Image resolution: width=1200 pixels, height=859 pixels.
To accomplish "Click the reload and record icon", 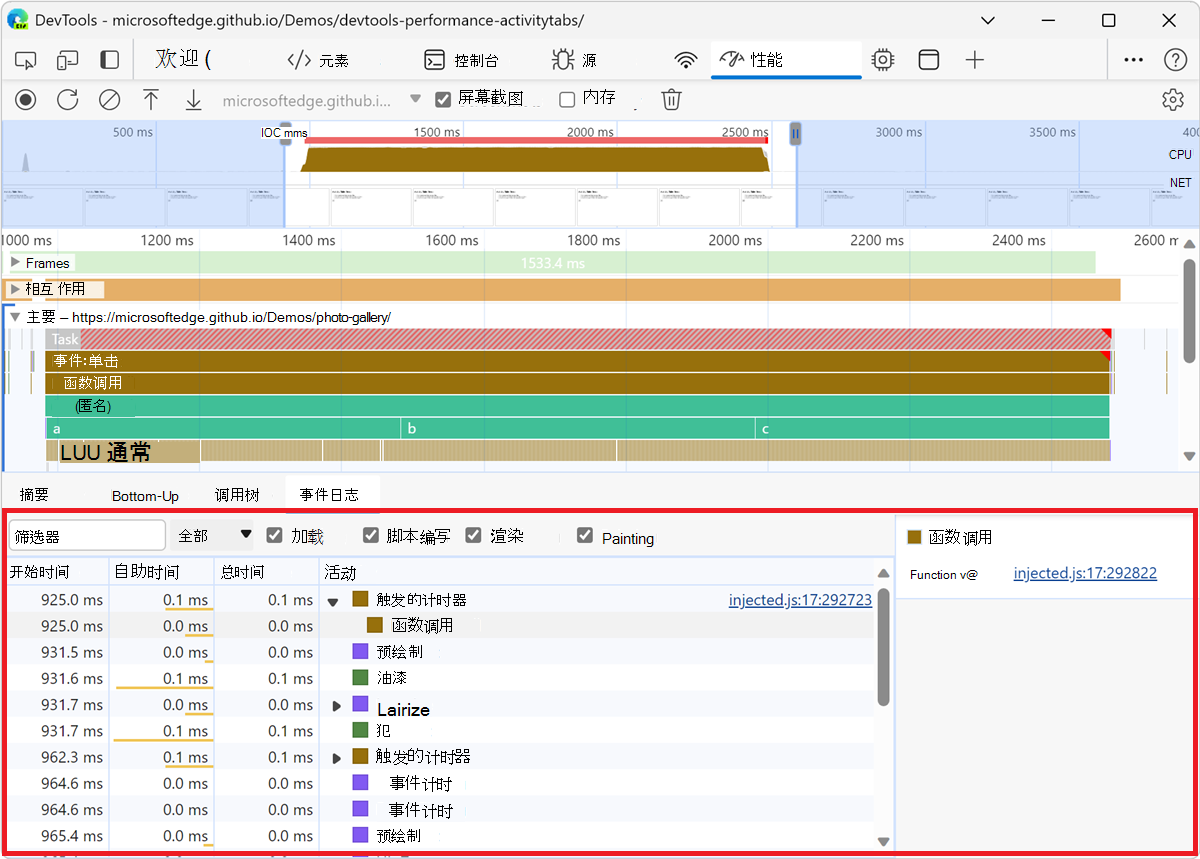I will [67, 99].
